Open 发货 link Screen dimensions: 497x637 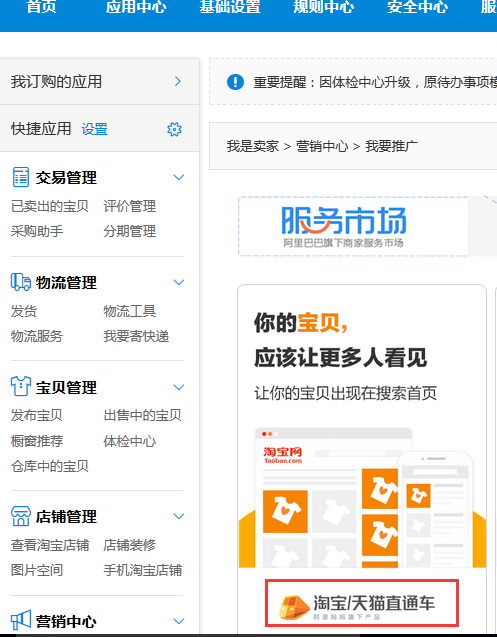pos(24,311)
